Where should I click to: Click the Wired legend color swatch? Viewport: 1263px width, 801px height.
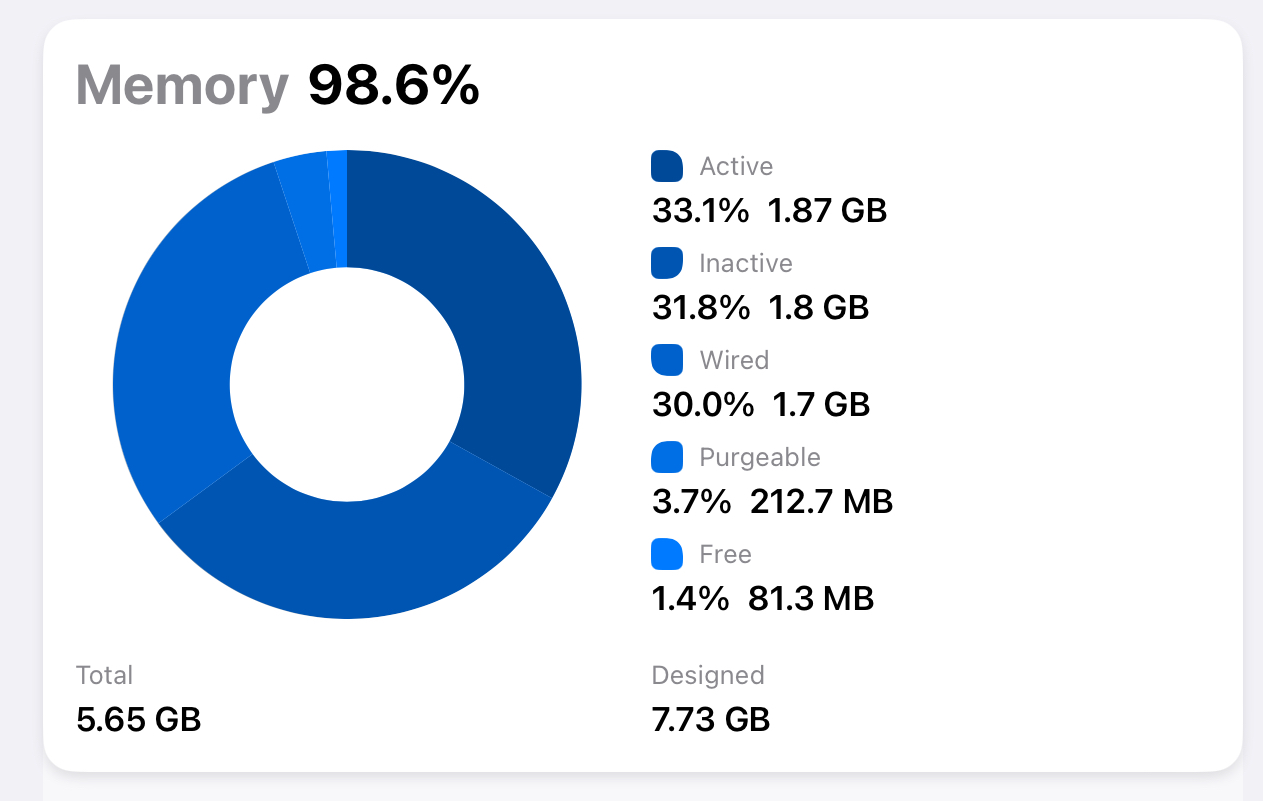[x=667, y=360]
